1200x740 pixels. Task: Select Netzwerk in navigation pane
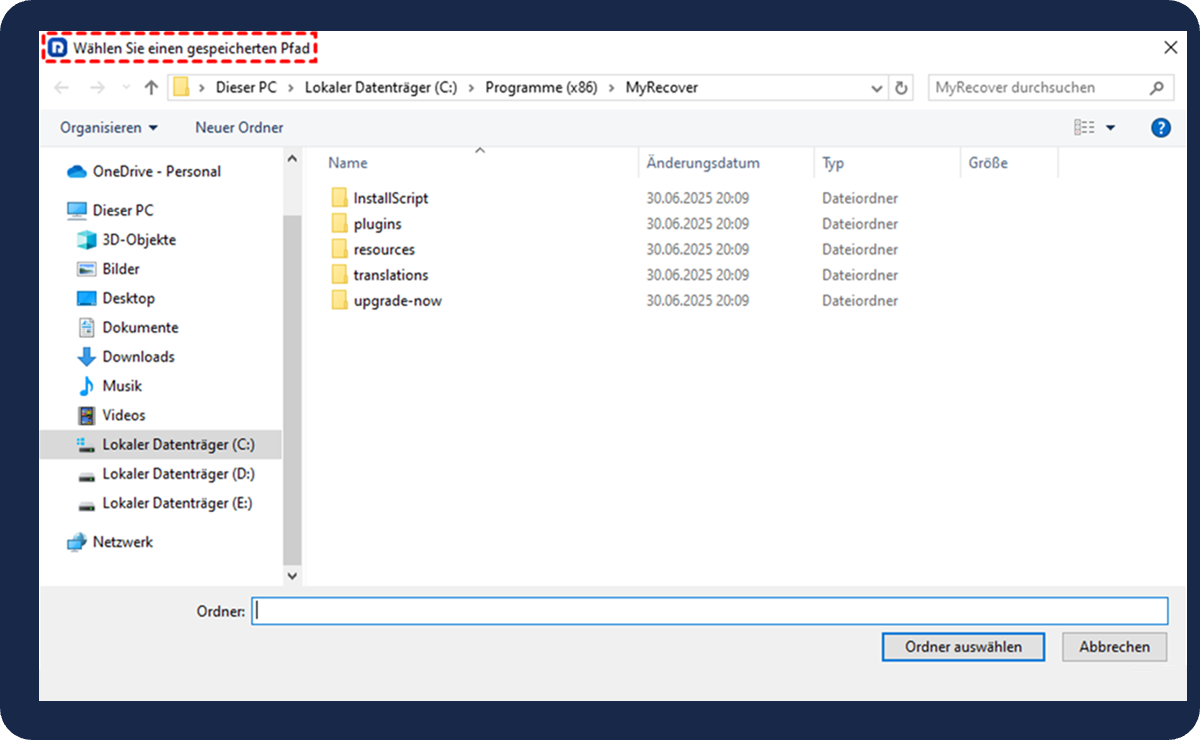[x=122, y=542]
